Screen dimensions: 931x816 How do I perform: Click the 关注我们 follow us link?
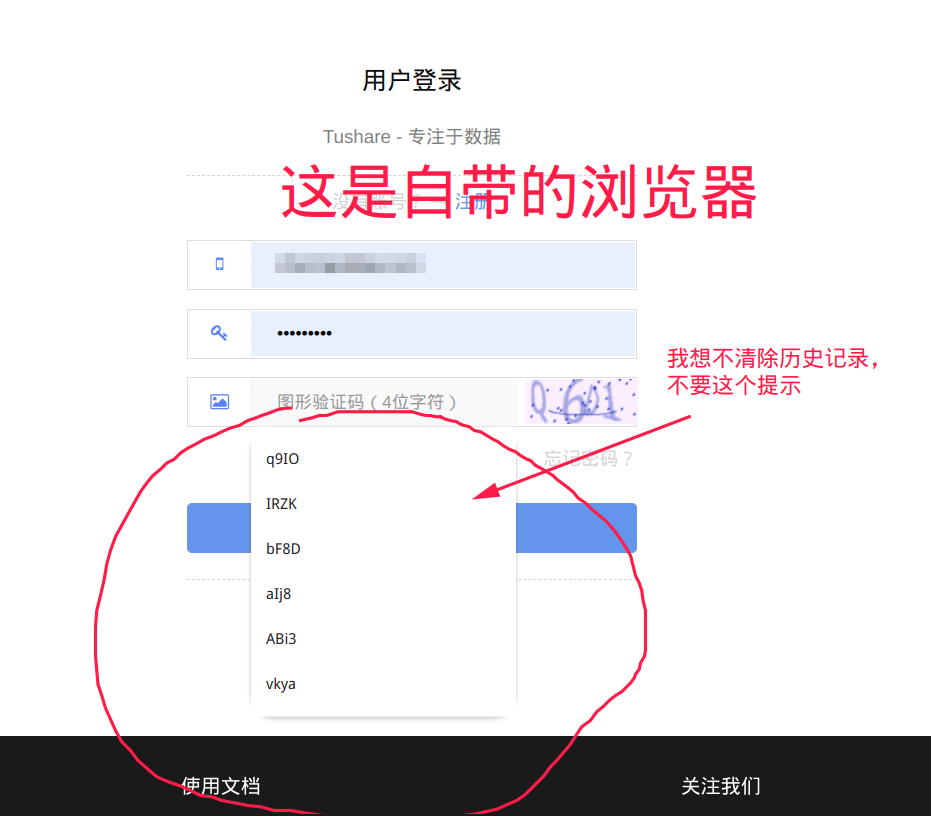[721, 787]
